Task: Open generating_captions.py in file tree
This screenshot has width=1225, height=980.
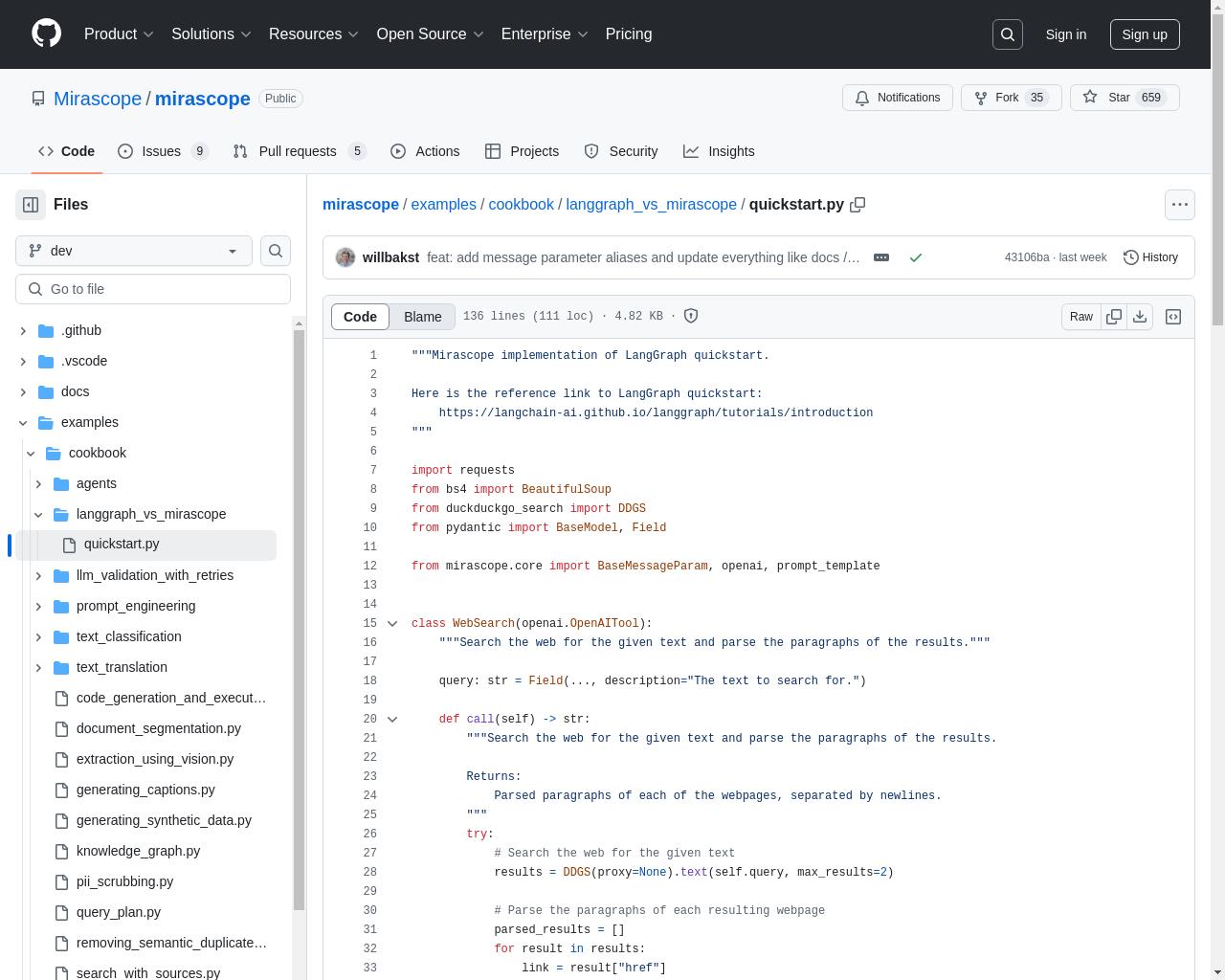Action: pyautogui.click(x=145, y=790)
